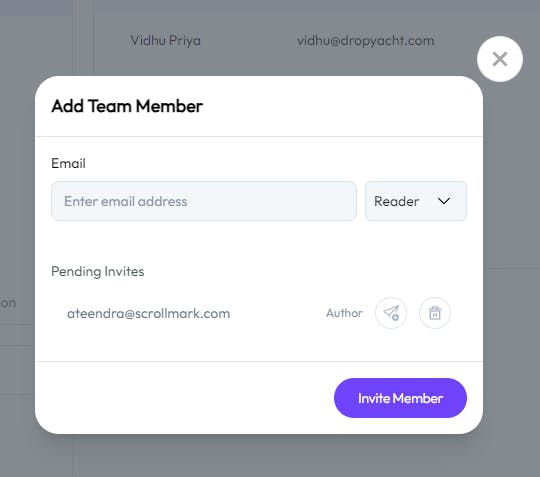The width and height of the screenshot is (540, 477).
Task: Click the partially hidden text at left edge
Action: 8,303
